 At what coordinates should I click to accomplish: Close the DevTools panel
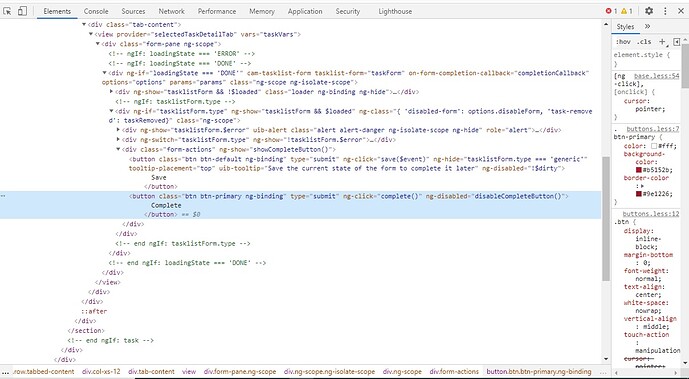pos(680,11)
